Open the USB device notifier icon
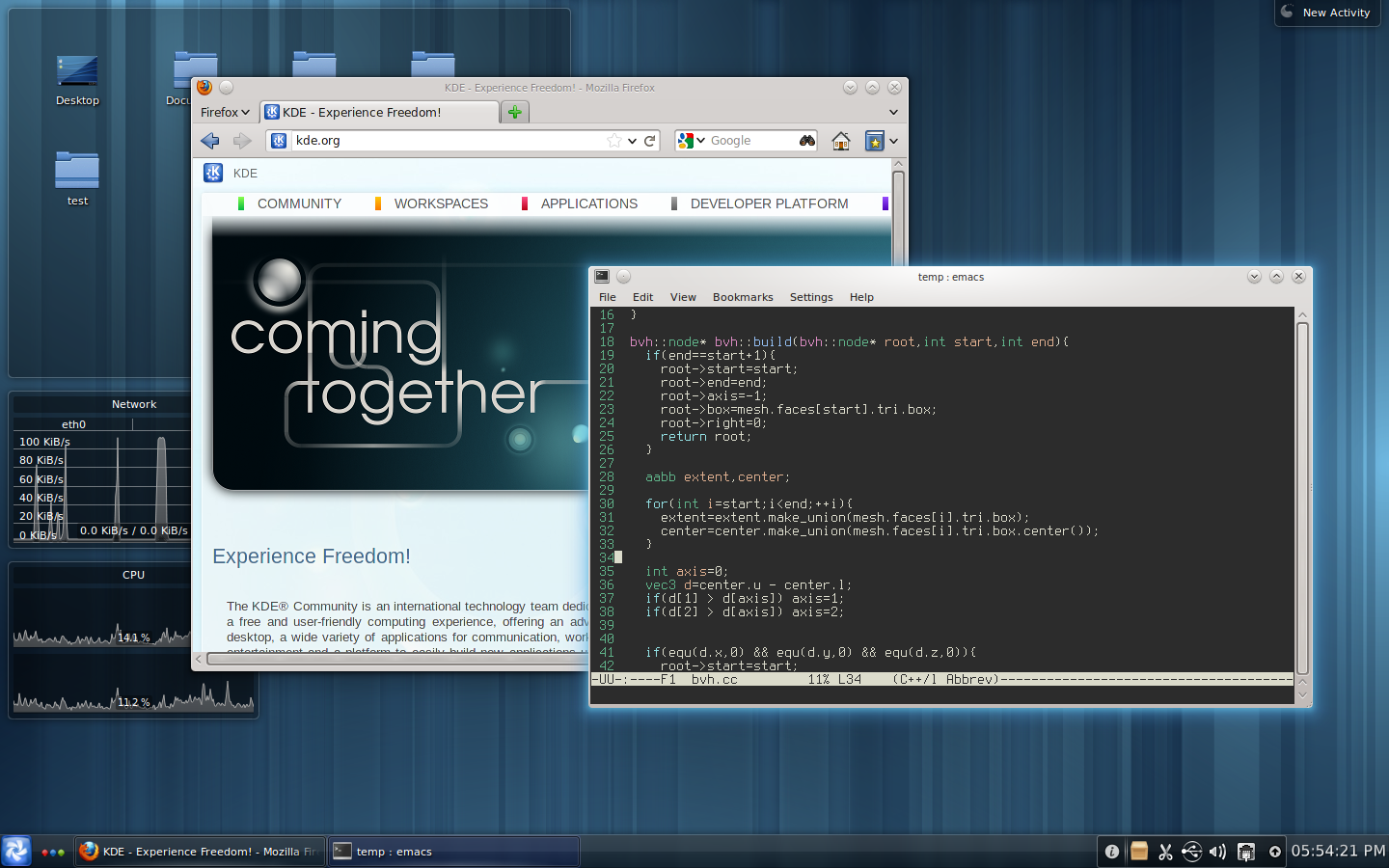Image resolution: width=1389 pixels, height=868 pixels. [1192, 851]
